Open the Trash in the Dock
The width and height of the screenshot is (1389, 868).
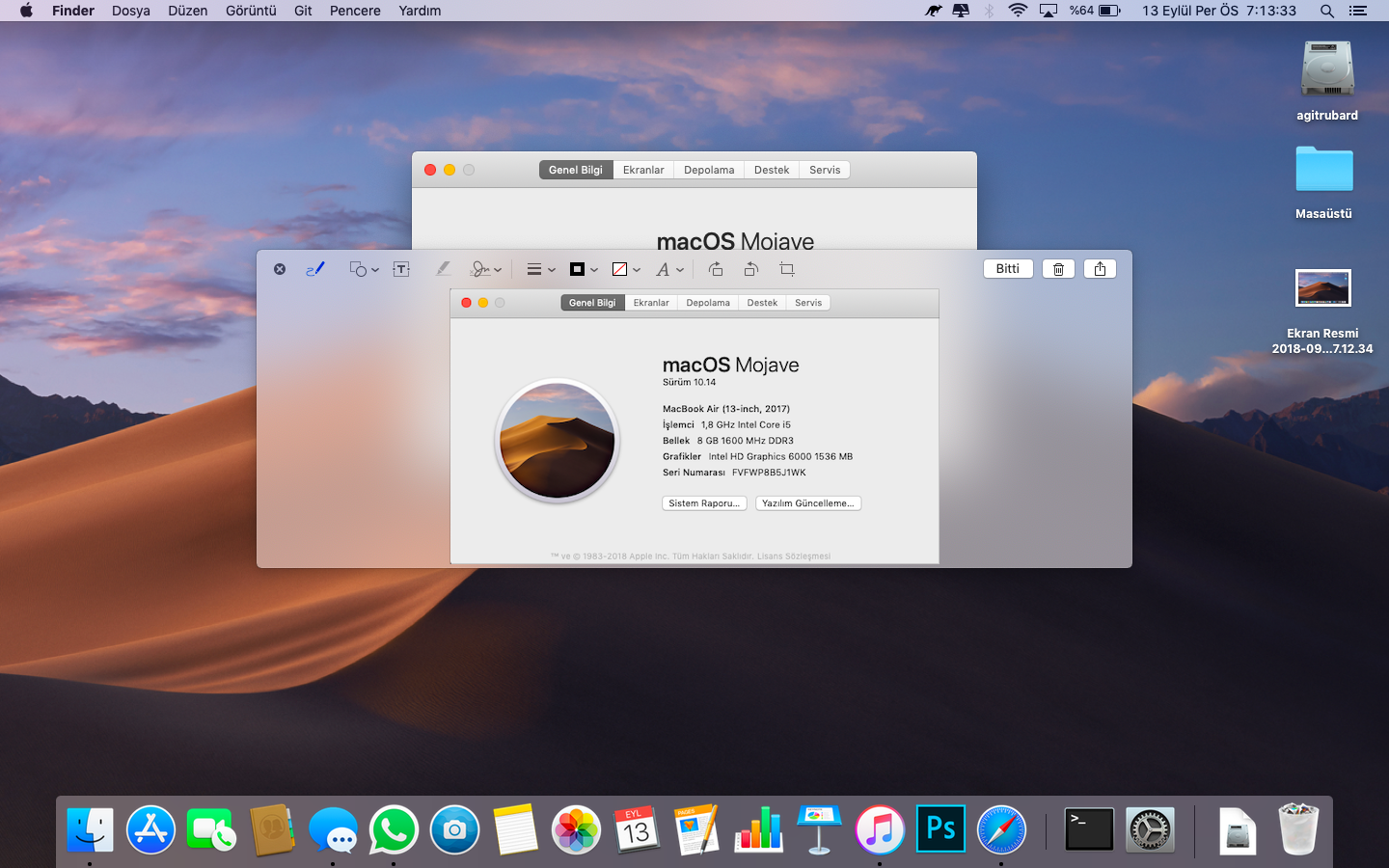[x=1298, y=830]
